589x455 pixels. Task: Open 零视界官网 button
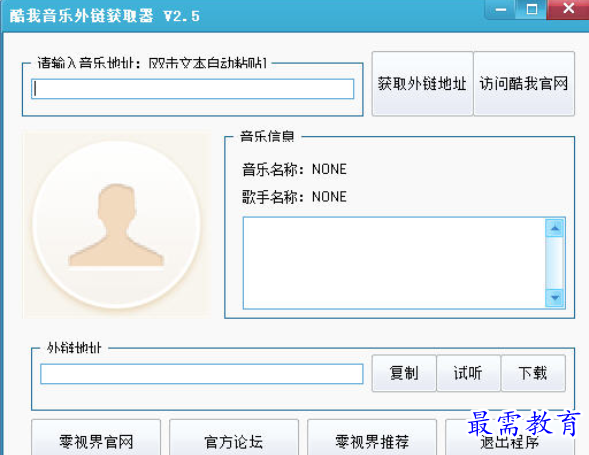[x=96, y=438]
